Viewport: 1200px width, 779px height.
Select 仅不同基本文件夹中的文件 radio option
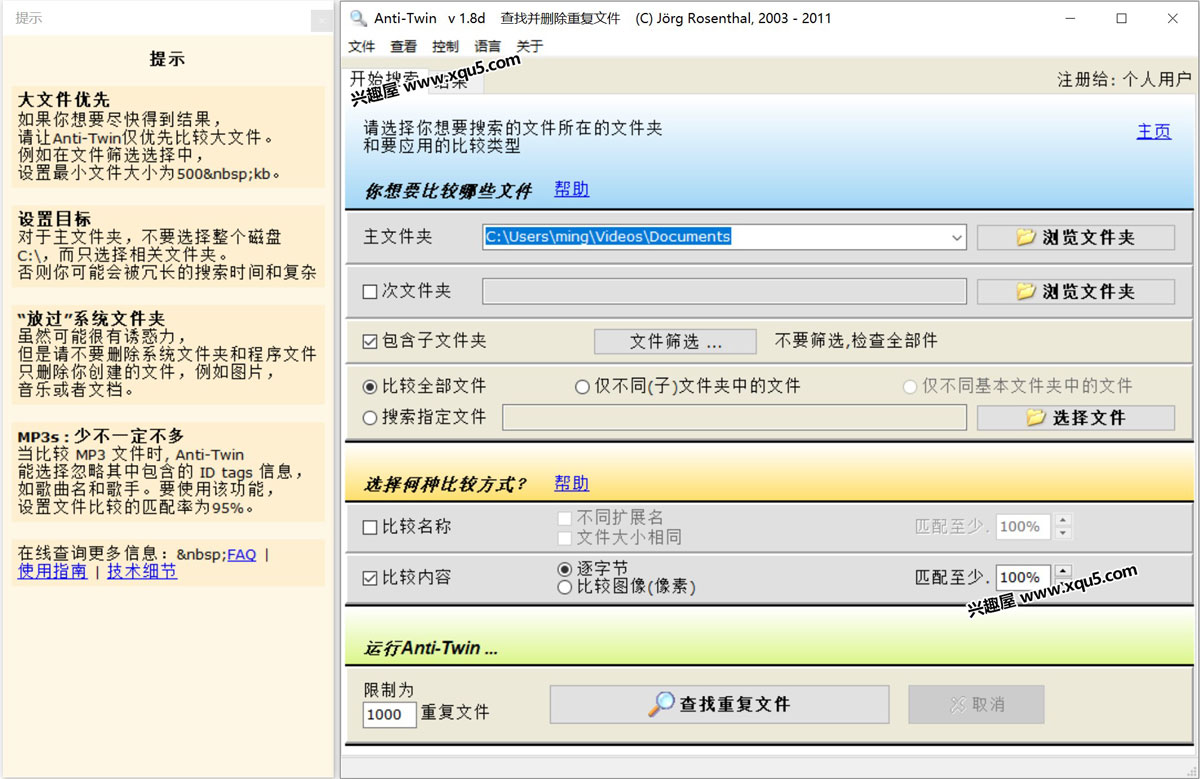click(x=910, y=386)
